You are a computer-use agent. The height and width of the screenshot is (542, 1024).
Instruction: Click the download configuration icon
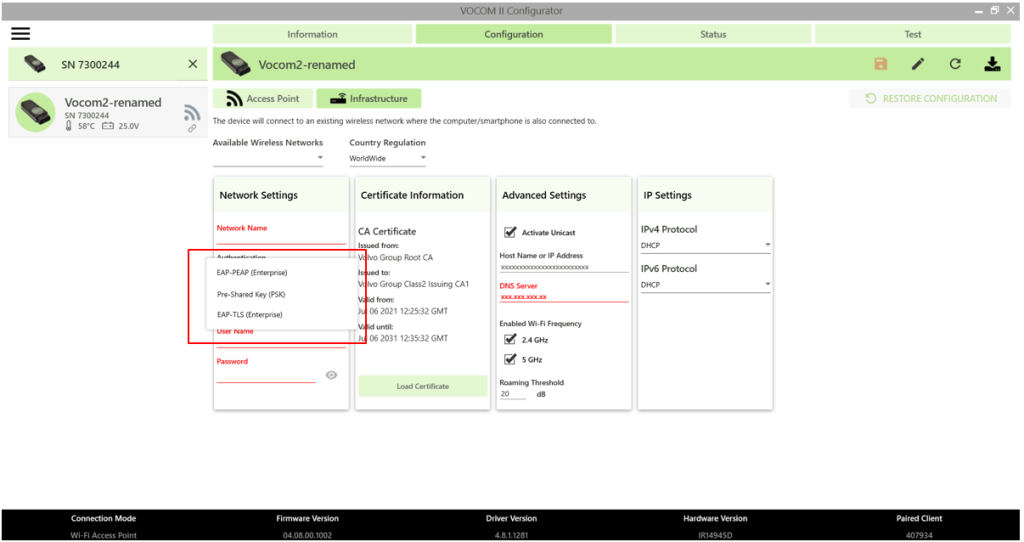[x=992, y=63]
